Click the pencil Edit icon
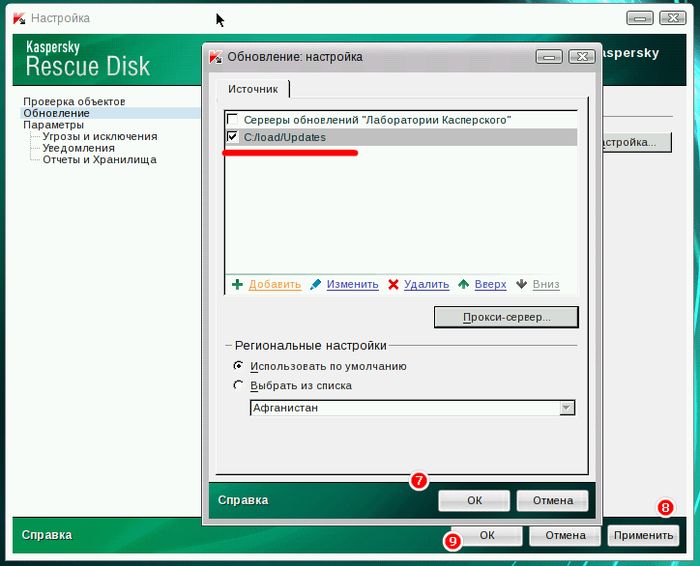Screen dimensions: 700x566 click(x=316, y=284)
